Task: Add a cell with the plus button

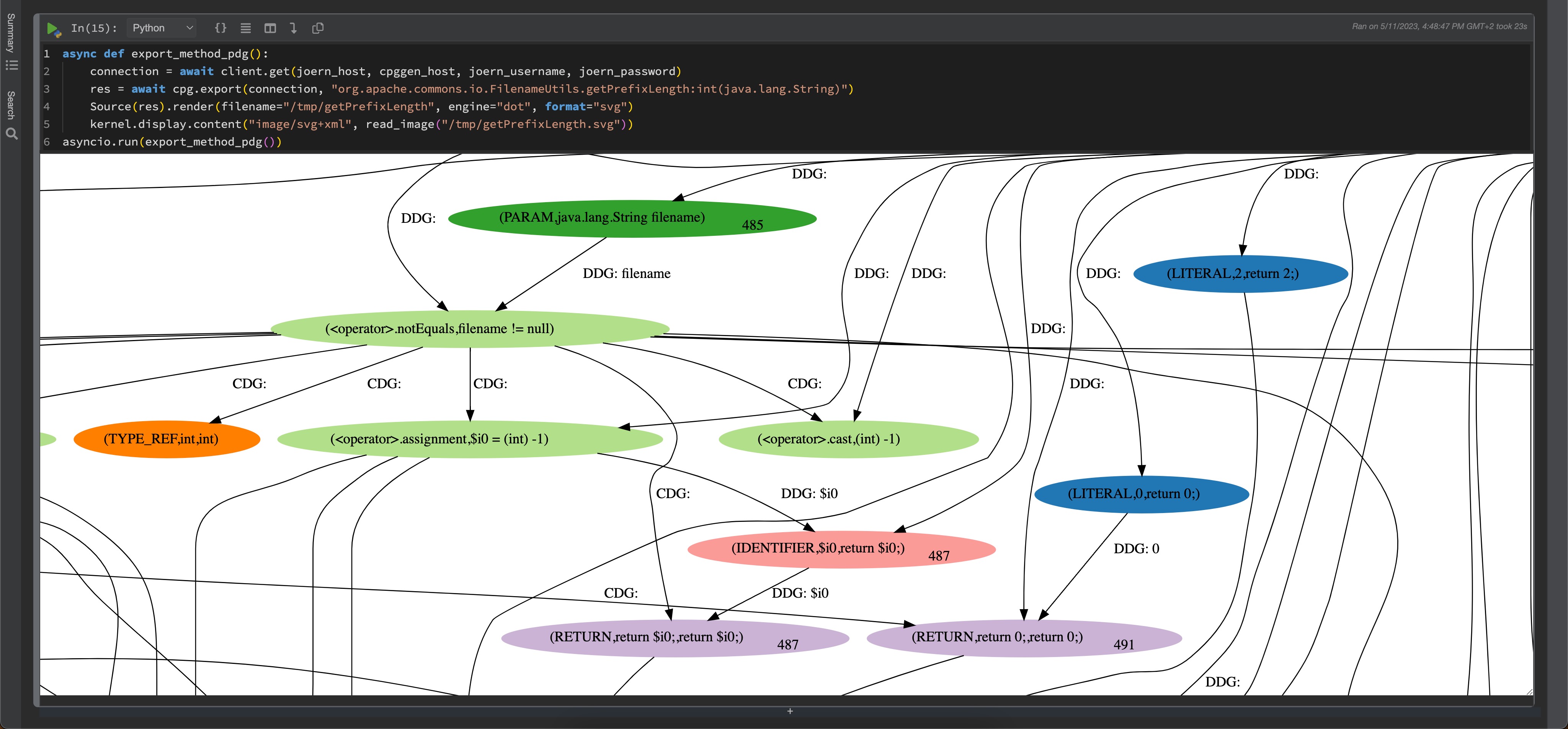Action: tap(789, 711)
